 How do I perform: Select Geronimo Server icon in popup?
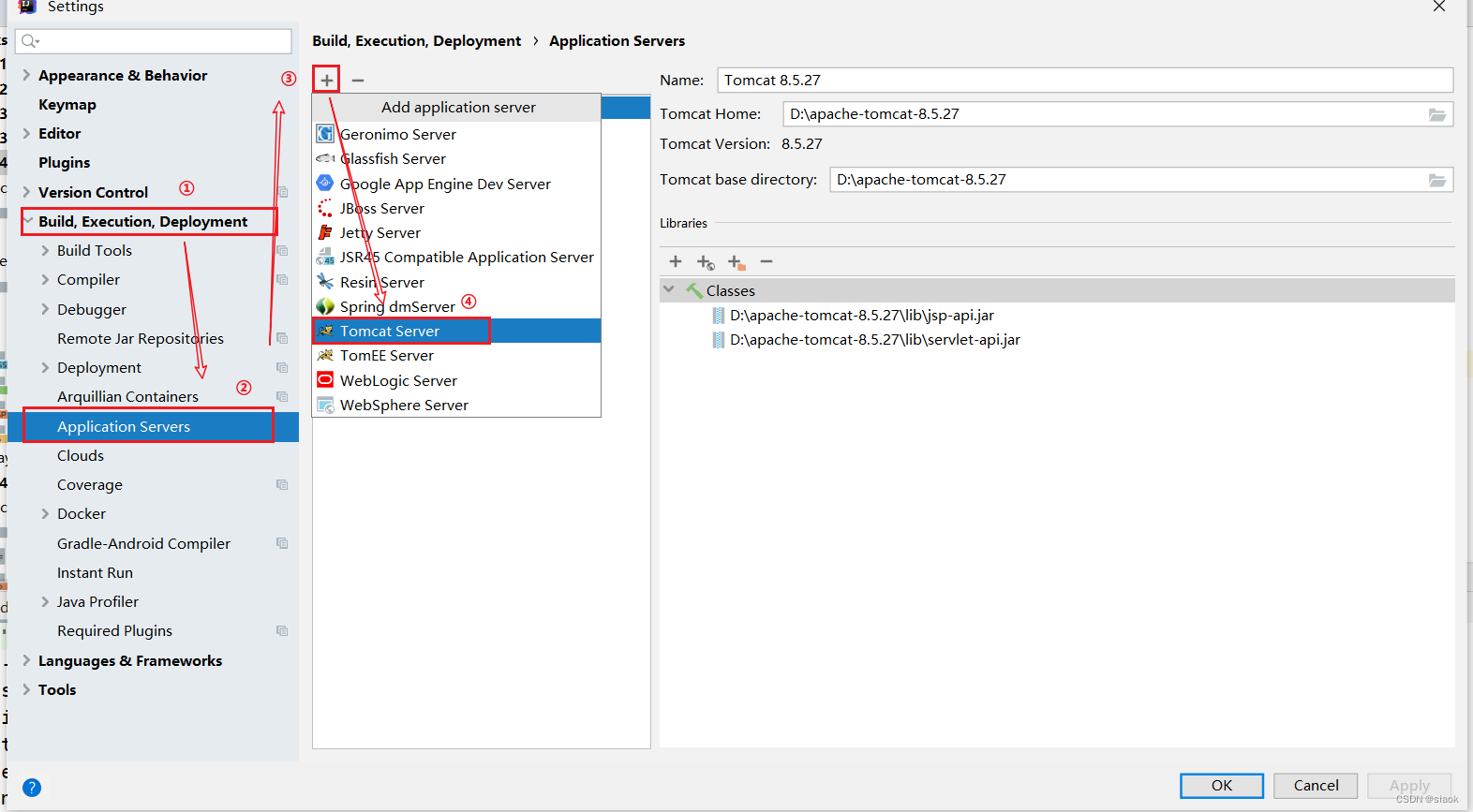(325, 134)
